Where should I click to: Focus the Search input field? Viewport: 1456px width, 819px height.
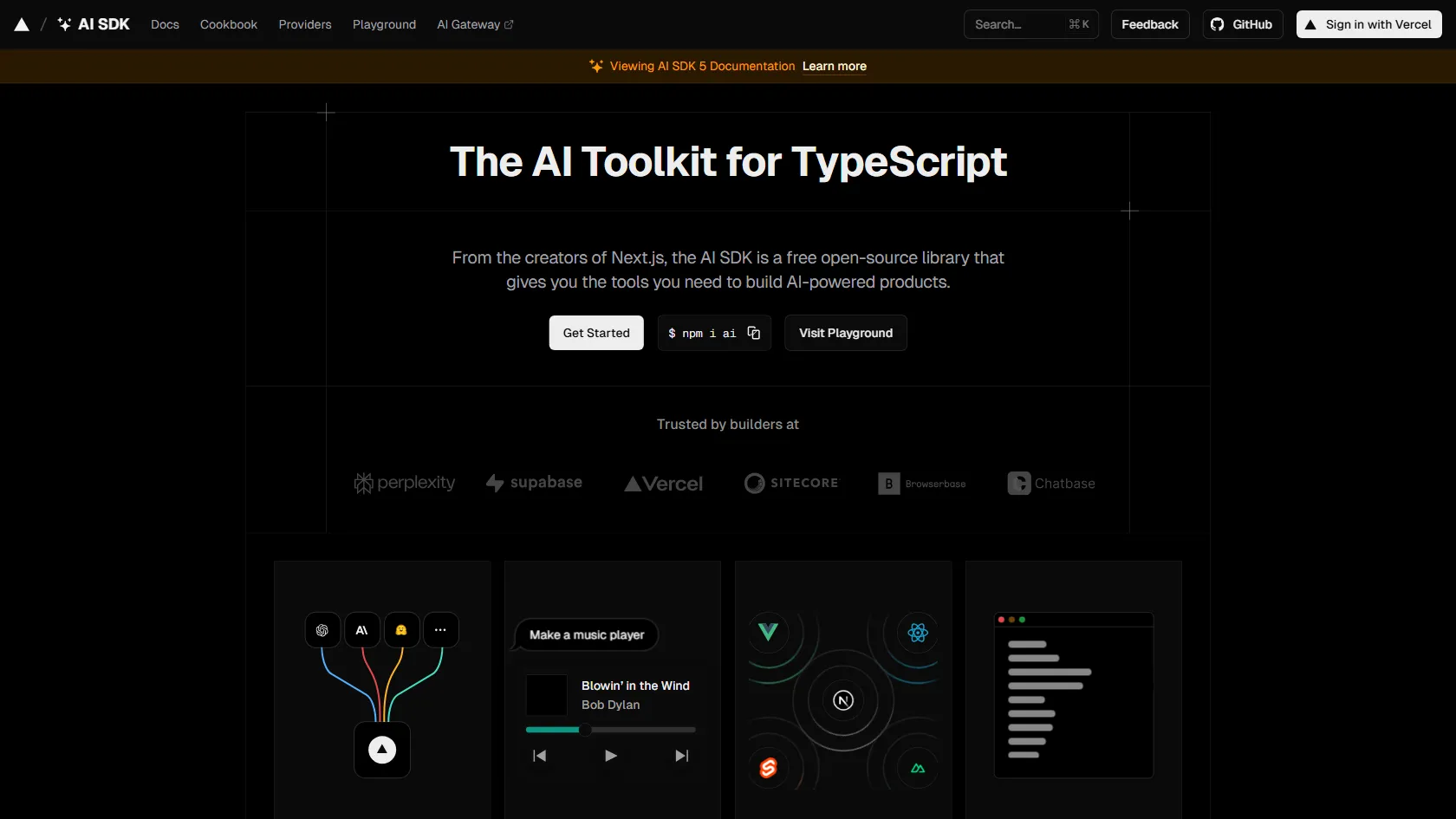click(1030, 24)
